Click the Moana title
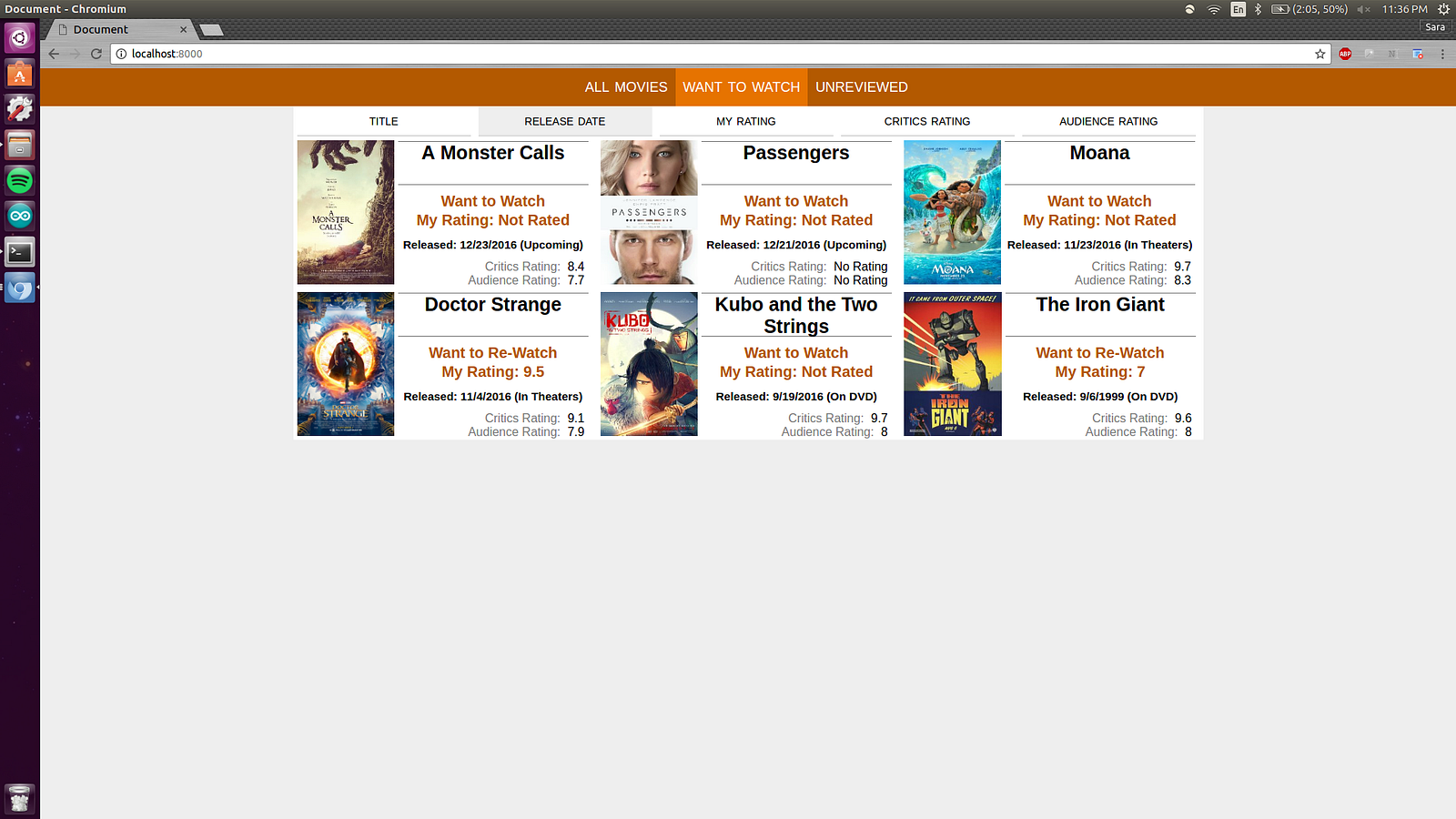This screenshot has height=819, width=1456. pyautogui.click(x=1099, y=153)
